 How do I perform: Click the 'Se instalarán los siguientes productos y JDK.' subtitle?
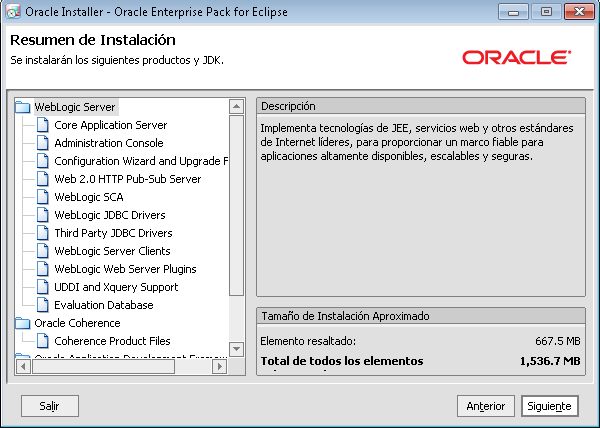pyautogui.click(x=117, y=60)
